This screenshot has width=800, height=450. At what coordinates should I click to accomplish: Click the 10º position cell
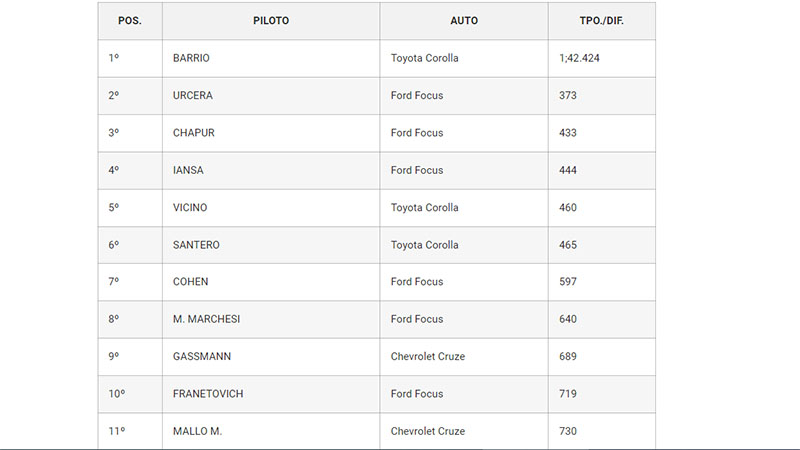117,394
